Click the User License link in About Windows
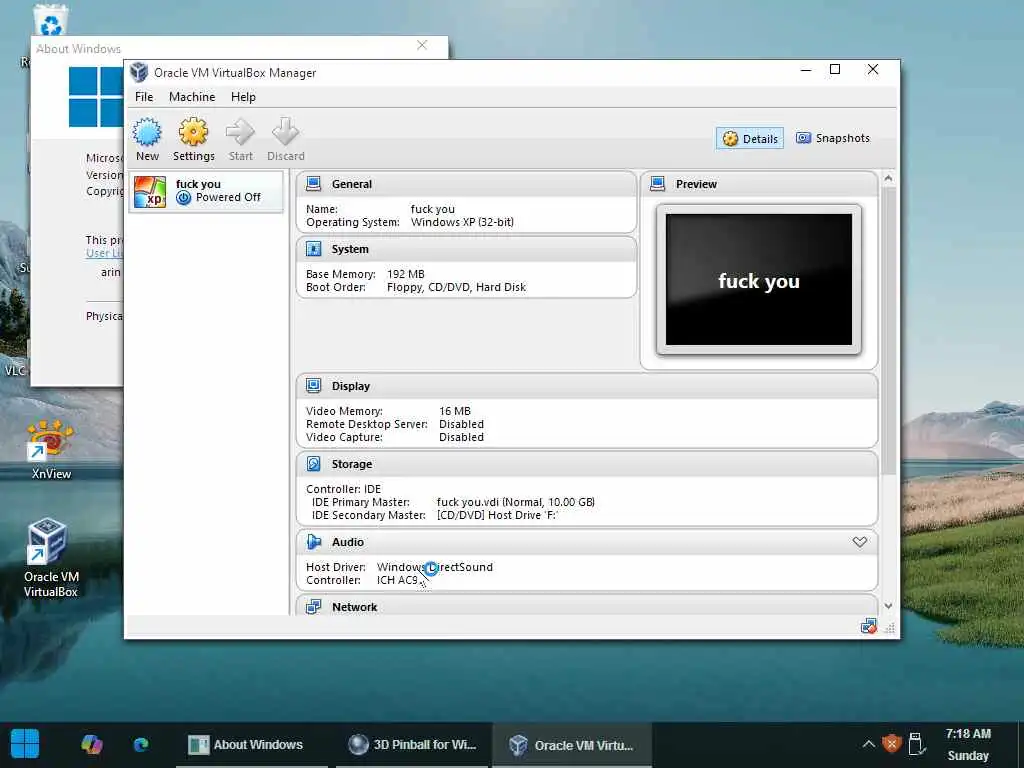1024x768 pixels. [x=104, y=253]
